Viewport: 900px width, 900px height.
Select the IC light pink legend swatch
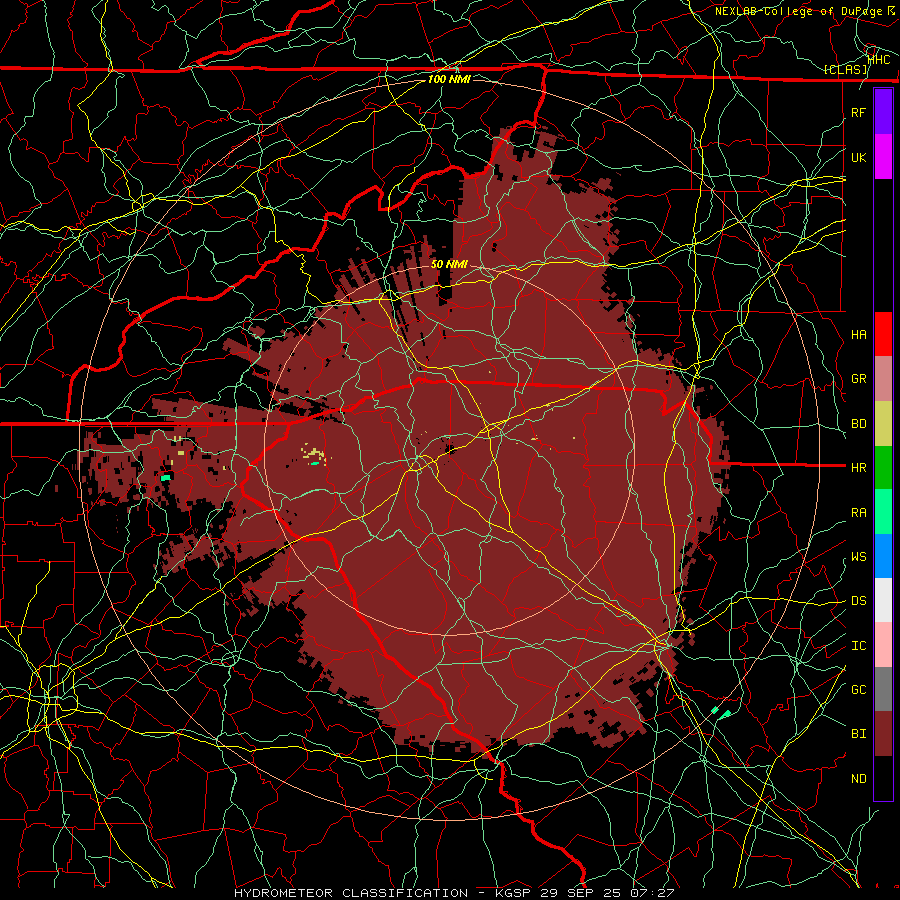tap(883, 645)
